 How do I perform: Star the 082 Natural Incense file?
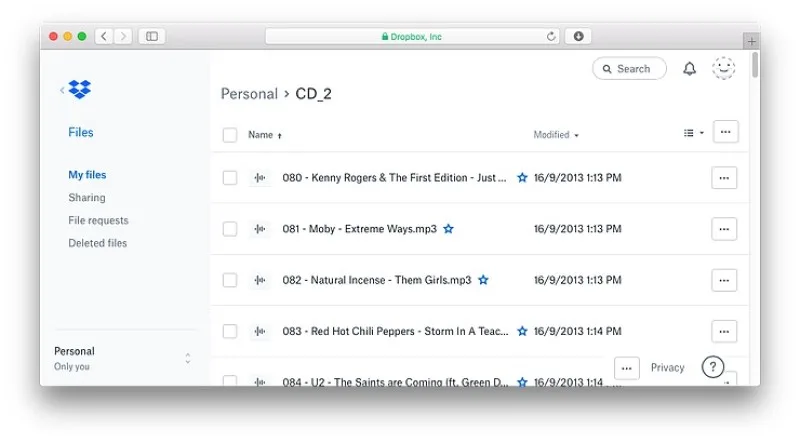click(x=483, y=280)
